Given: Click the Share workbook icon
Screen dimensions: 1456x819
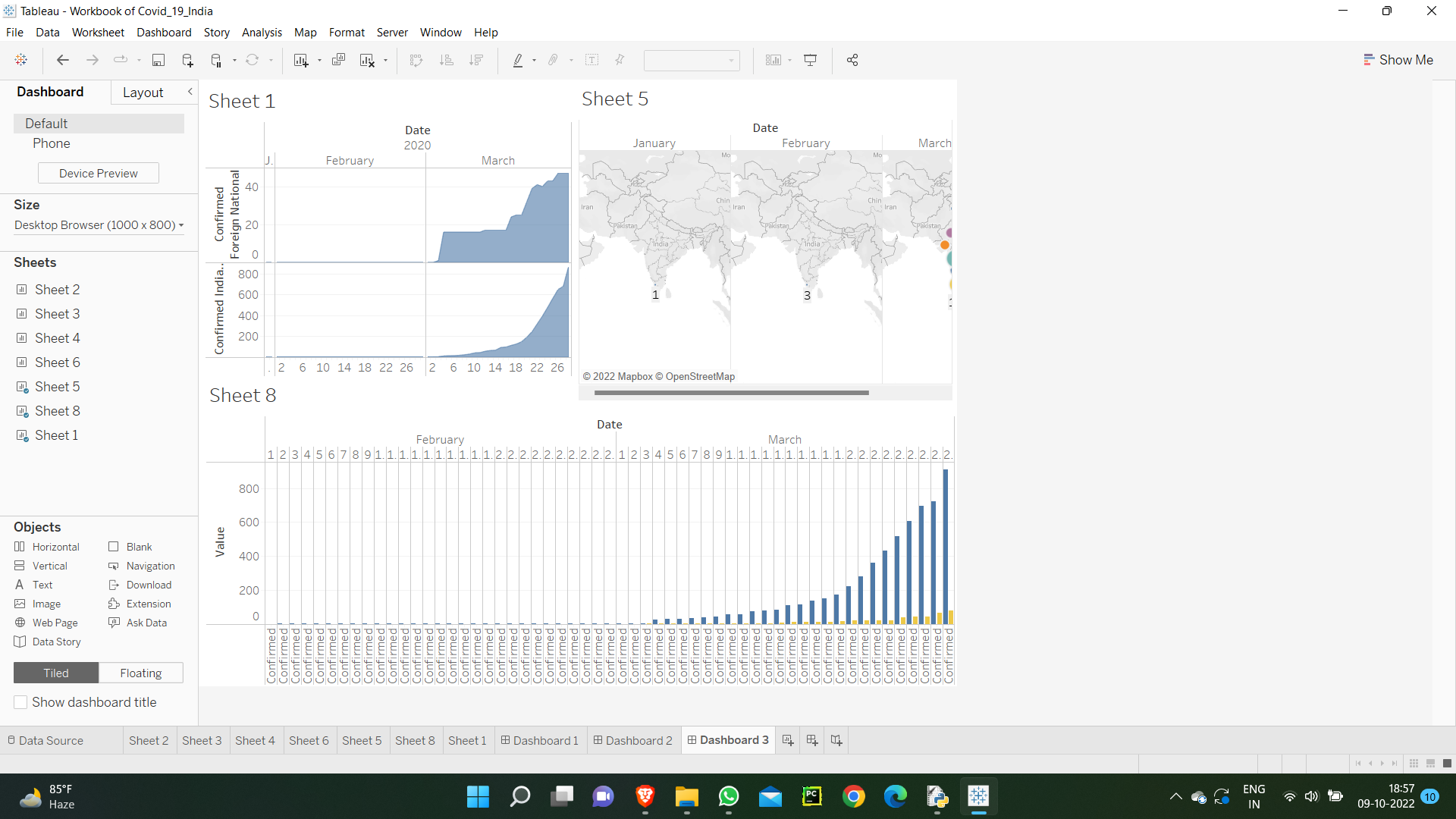Looking at the screenshot, I should pyautogui.click(x=852, y=60).
